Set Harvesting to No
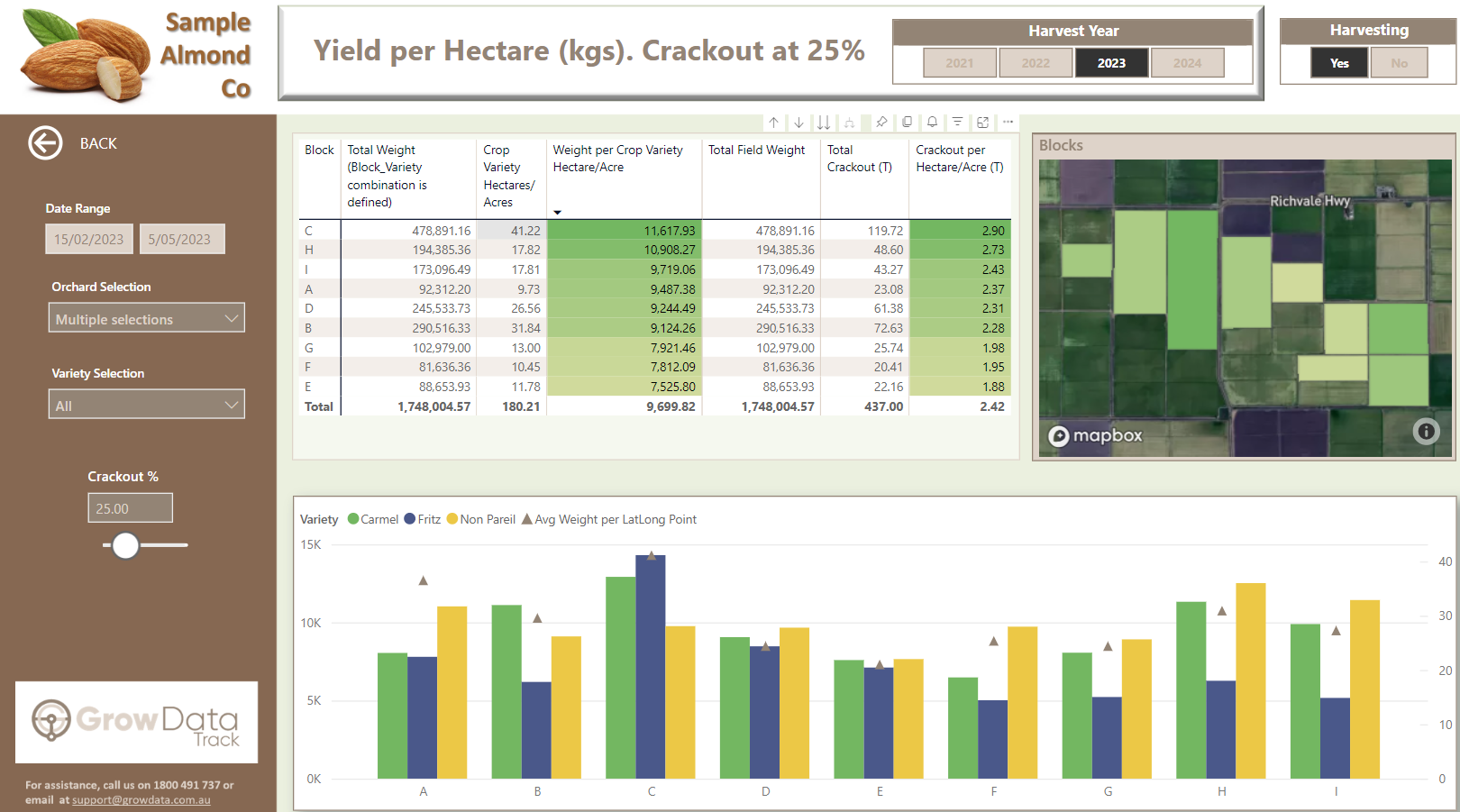Image resolution: width=1460 pixels, height=812 pixels. (1399, 63)
